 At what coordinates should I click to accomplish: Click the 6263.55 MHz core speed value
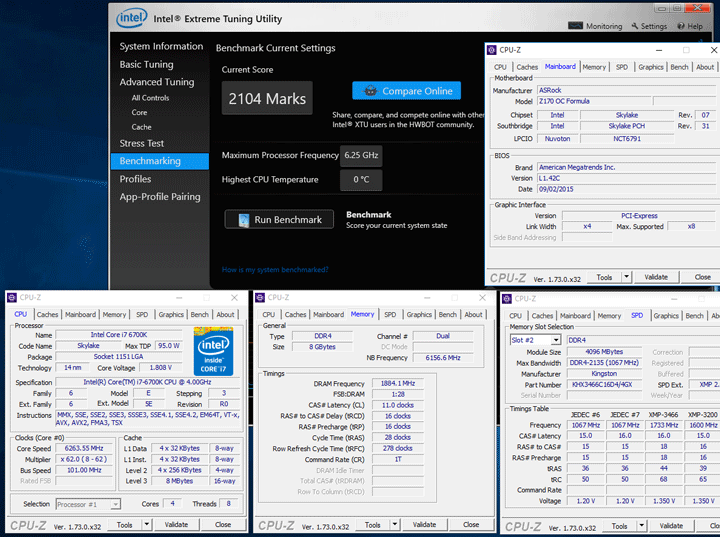pos(84,448)
